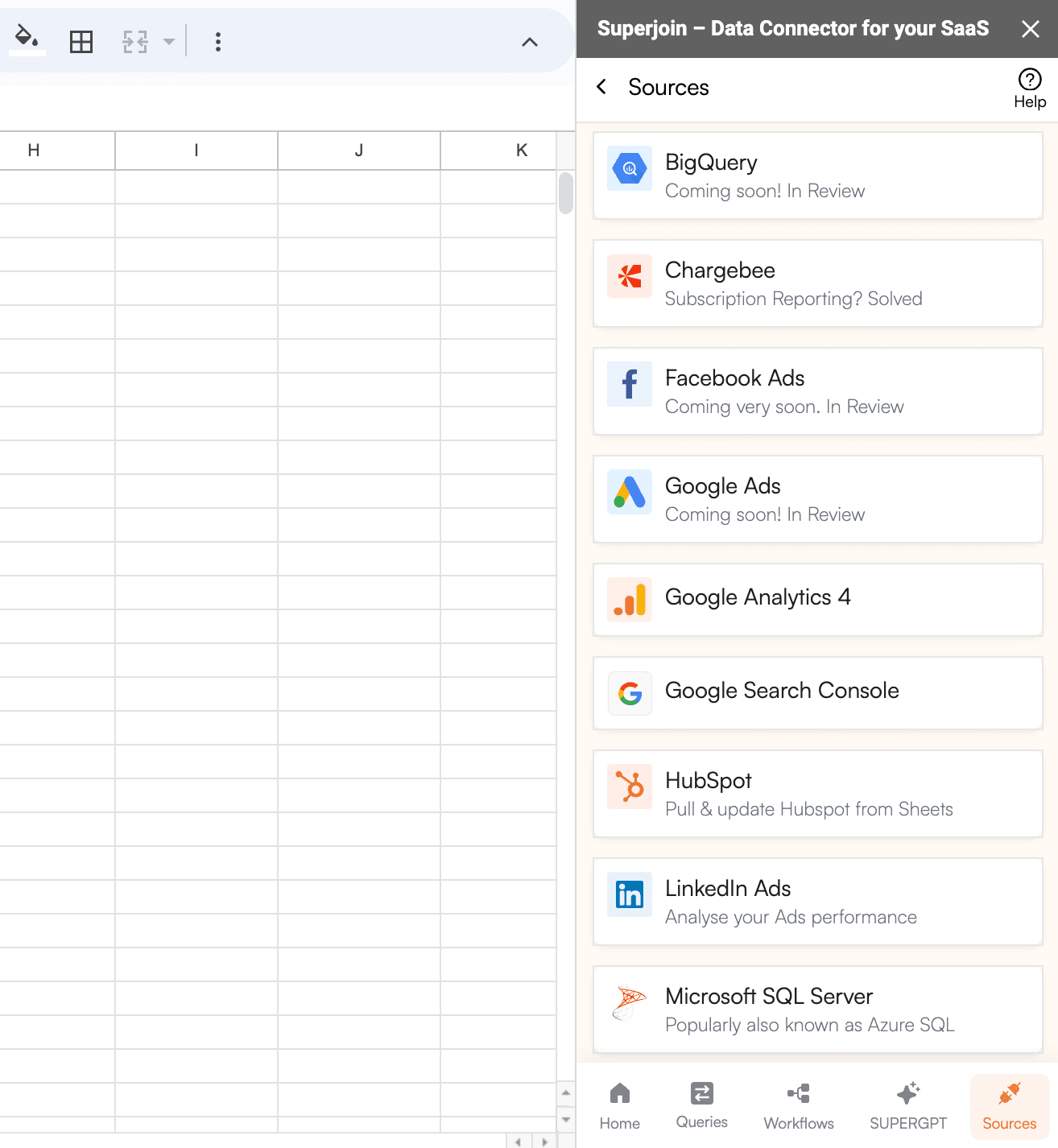1058x1148 pixels.
Task: Click the Microsoft SQL Server logo icon
Action: coord(630,1002)
